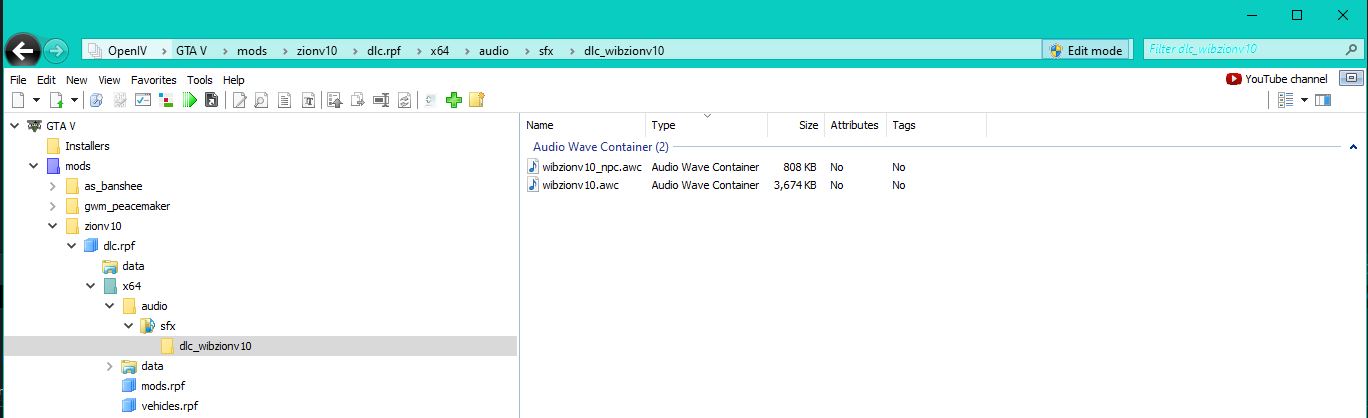Open the YouTube channel link
The image size is (1368, 418).
point(1277,79)
